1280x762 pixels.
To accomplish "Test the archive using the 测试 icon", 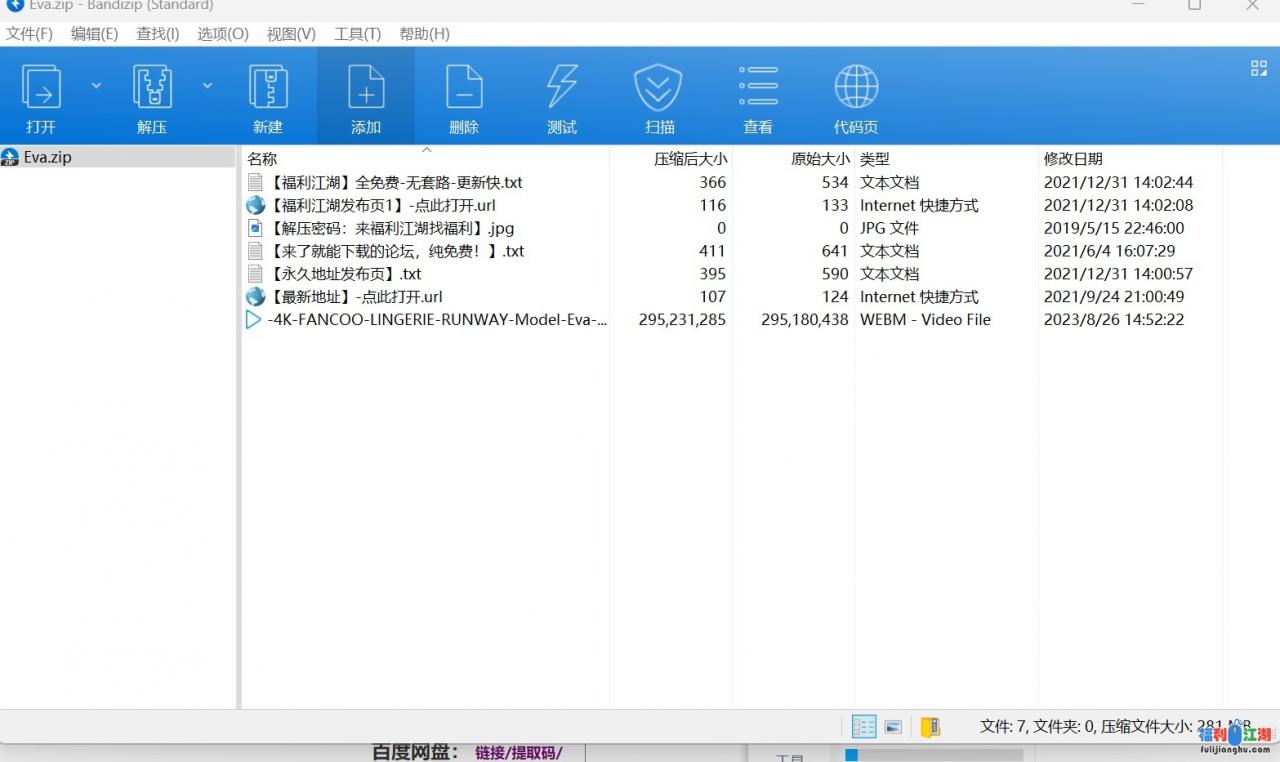I will click(561, 95).
